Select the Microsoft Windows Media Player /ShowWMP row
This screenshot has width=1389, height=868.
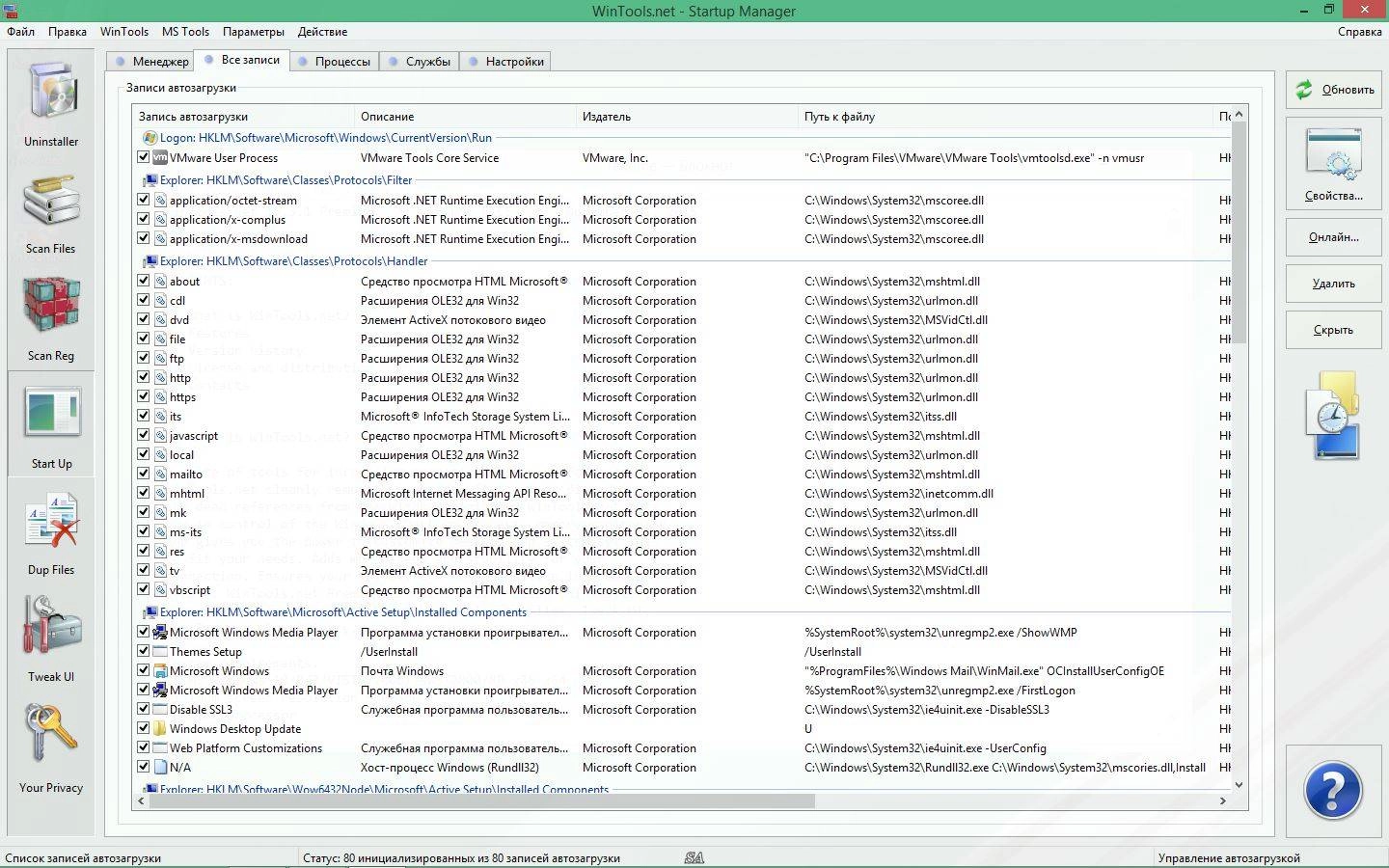tap(683, 632)
